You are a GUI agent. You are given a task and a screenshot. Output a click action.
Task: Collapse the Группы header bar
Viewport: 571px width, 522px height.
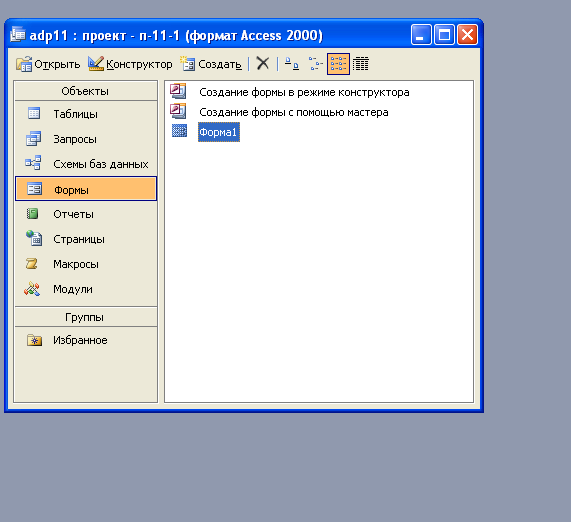click(x=86, y=317)
